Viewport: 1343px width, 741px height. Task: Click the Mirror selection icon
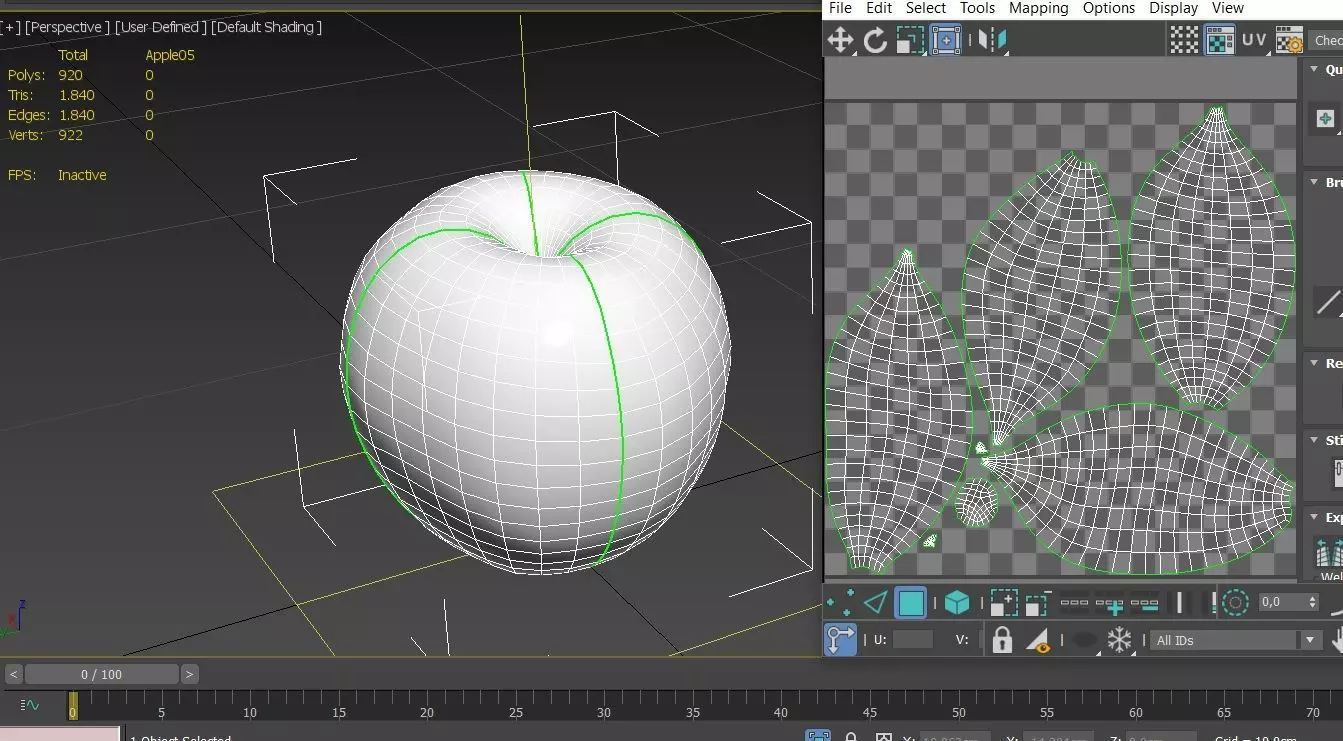pyautogui.click(x=993, y=40)
